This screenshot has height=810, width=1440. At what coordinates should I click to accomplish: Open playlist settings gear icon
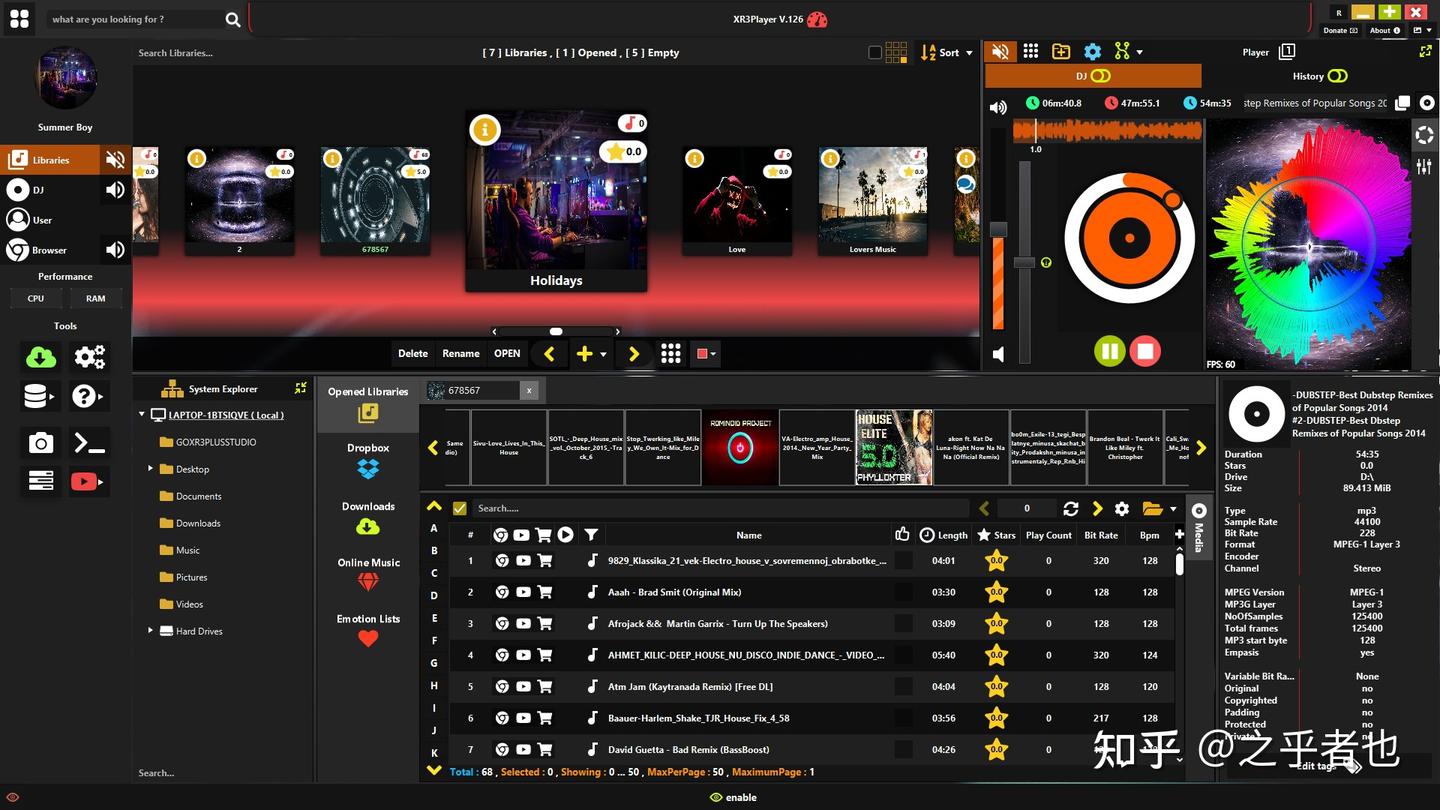1122,509
